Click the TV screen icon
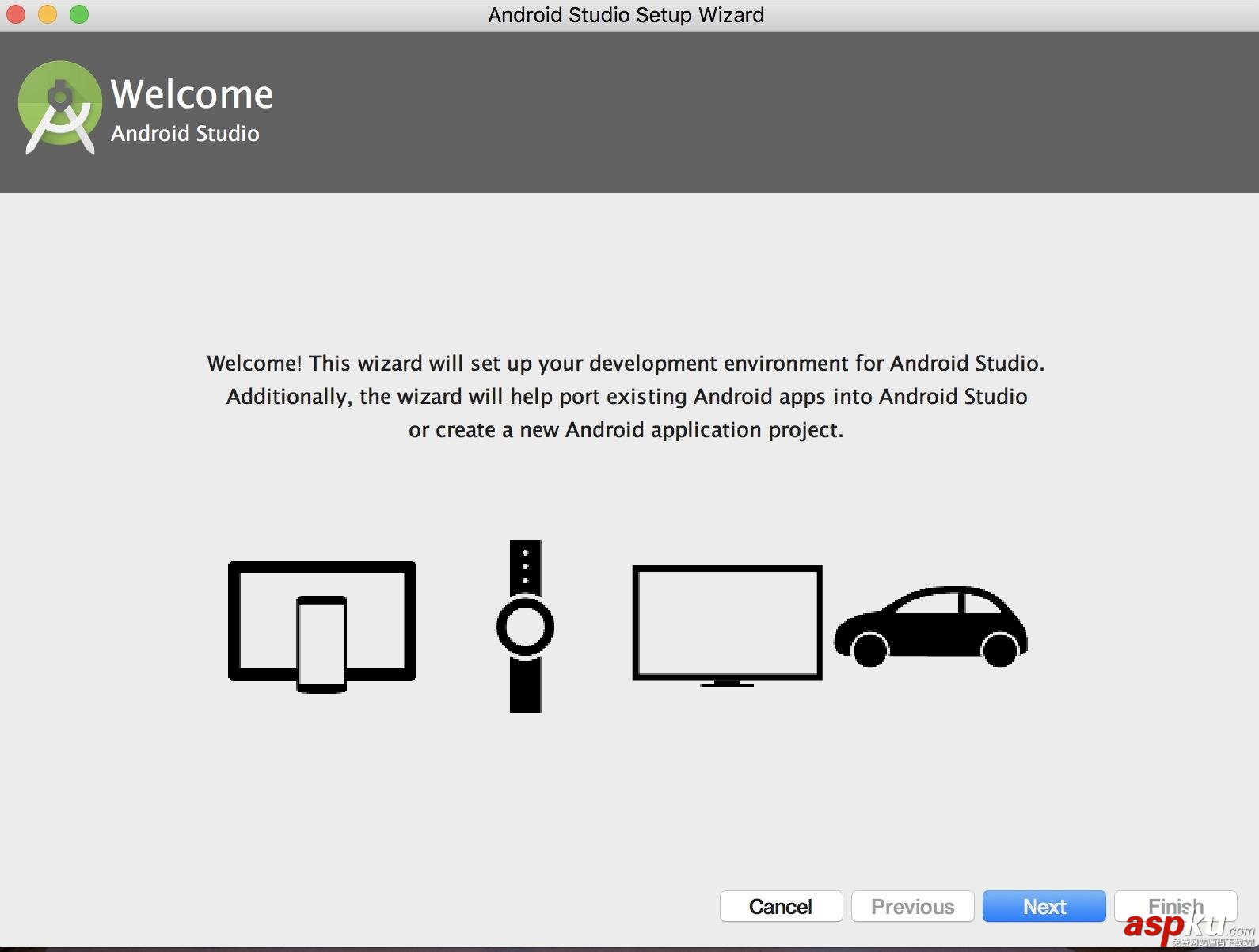Screen dimensions: 1259x952 pyautogui.click(x=728, y=626)
